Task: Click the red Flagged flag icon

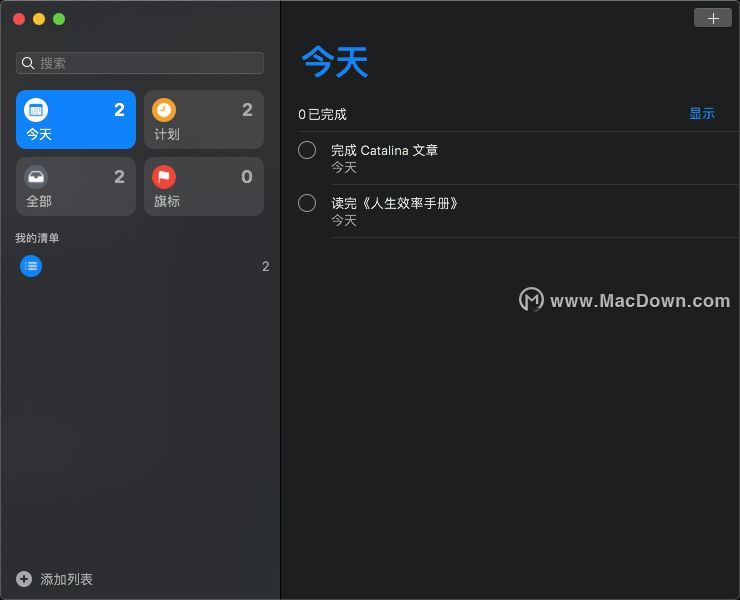Action: click(164, 177)
